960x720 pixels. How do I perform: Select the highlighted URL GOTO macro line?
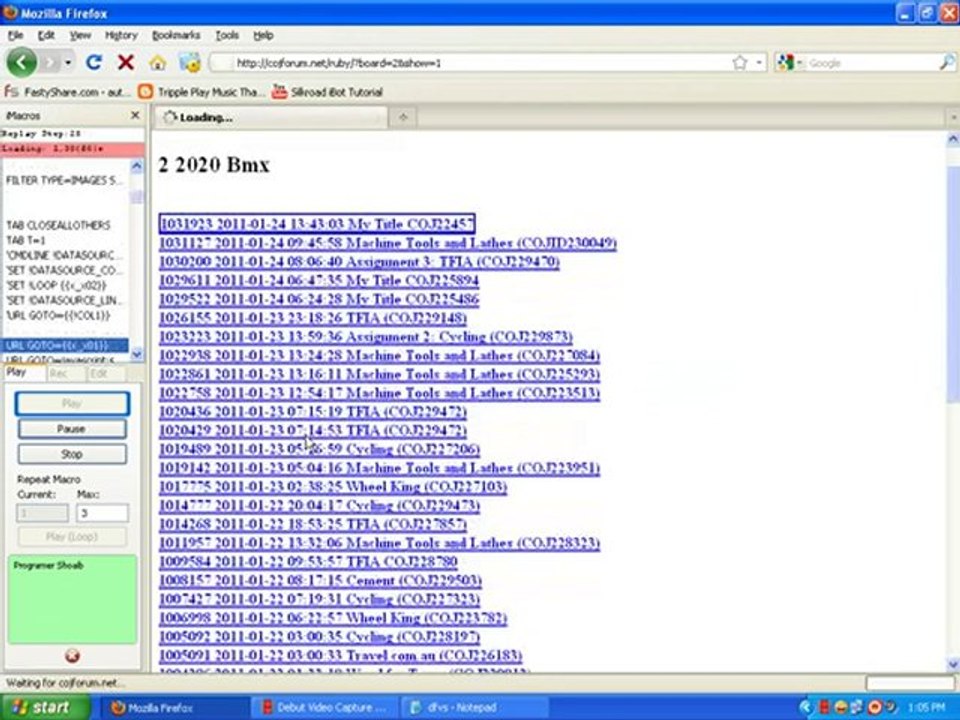tap(65, 345)
